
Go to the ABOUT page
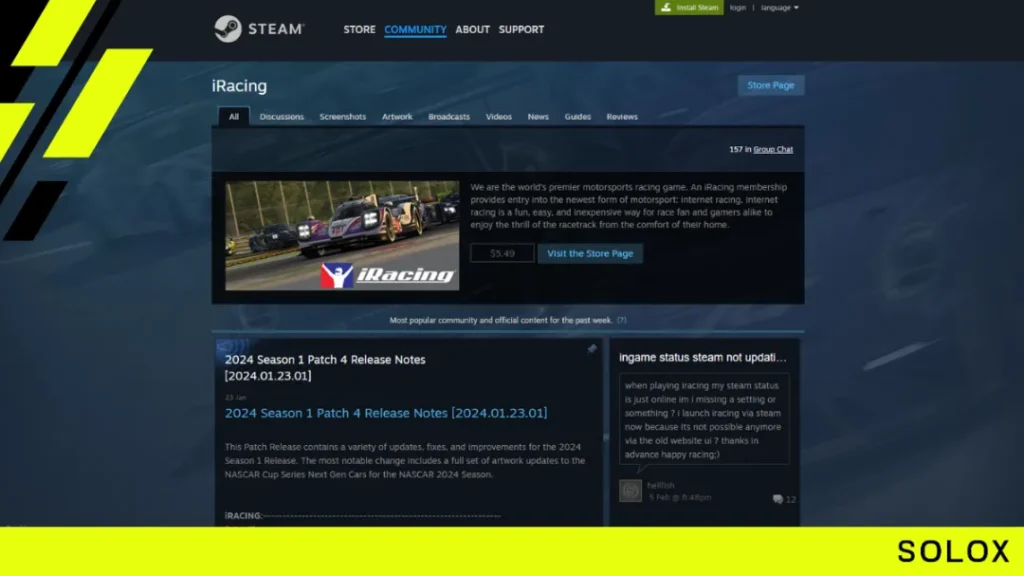coord(472,29)
